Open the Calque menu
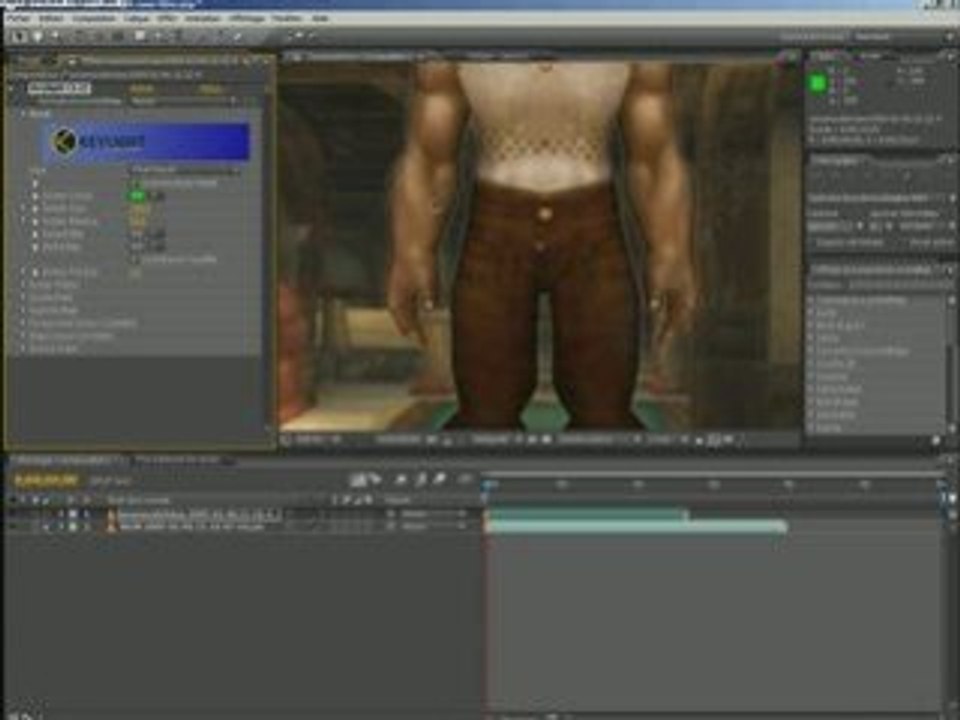The image size is (960, 720). point(136,18)
